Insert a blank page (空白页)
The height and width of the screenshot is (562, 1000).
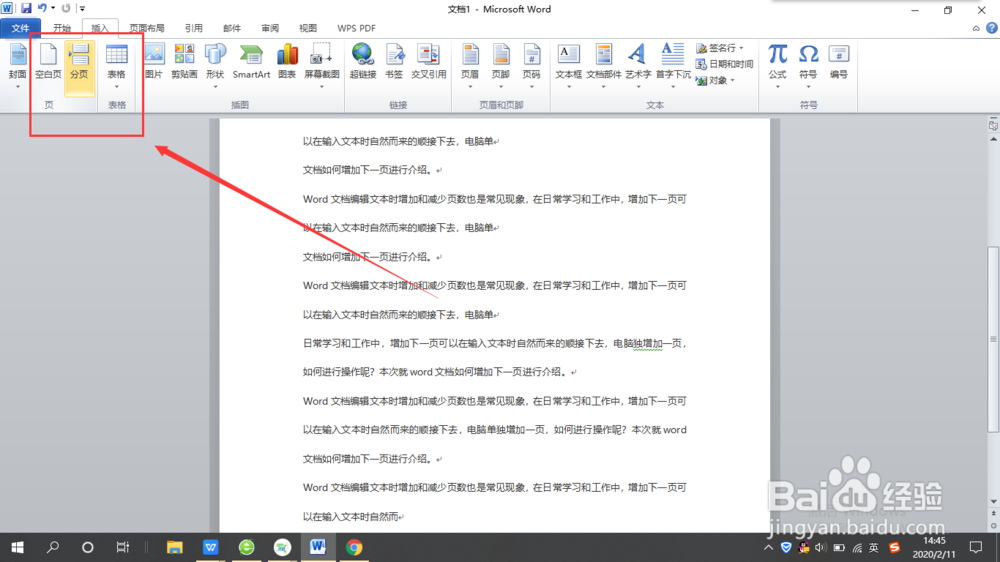point(48,62)
